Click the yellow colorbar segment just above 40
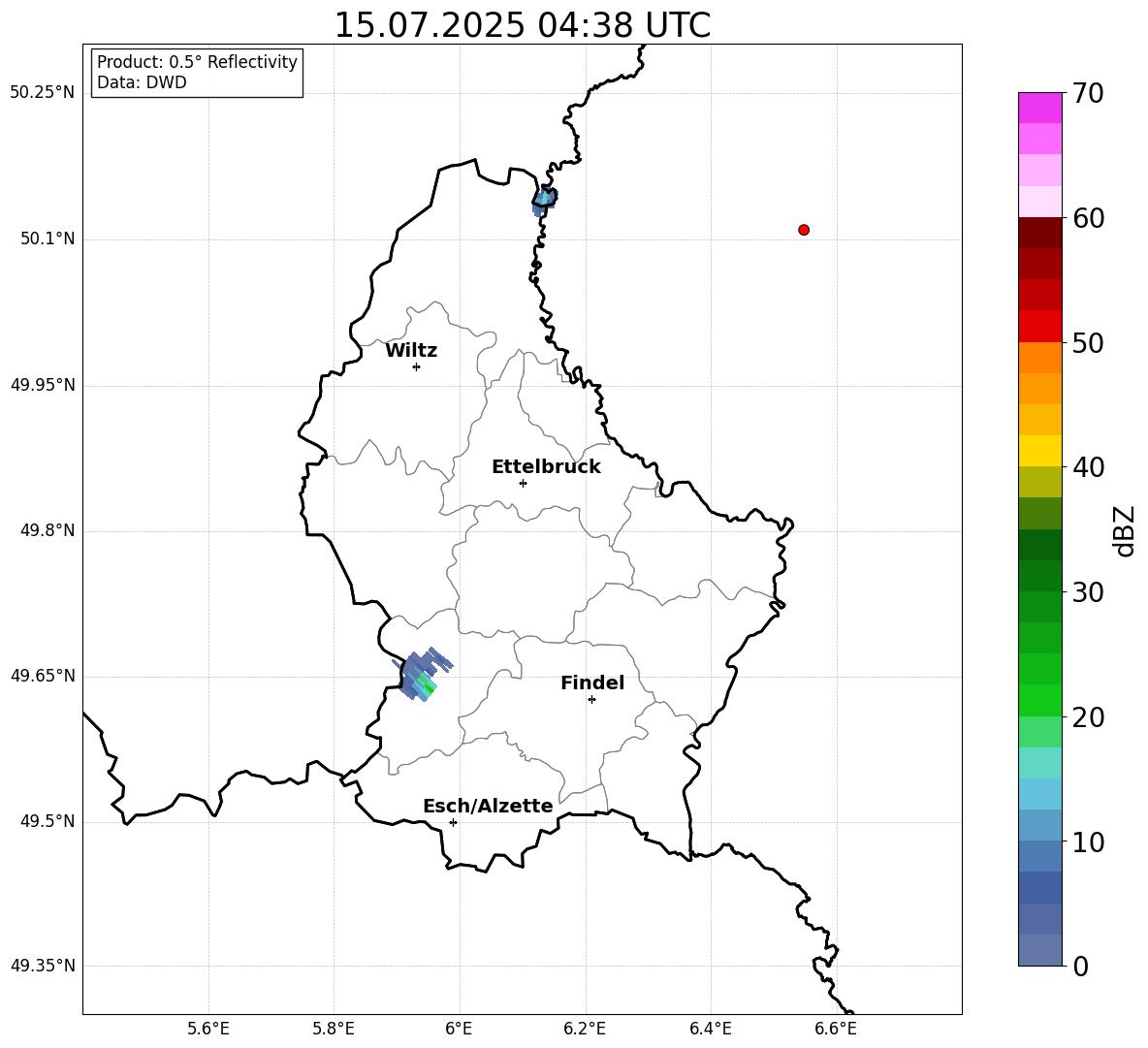1148x1048 pixels. pyautogui.click(x=1039, y=451)
